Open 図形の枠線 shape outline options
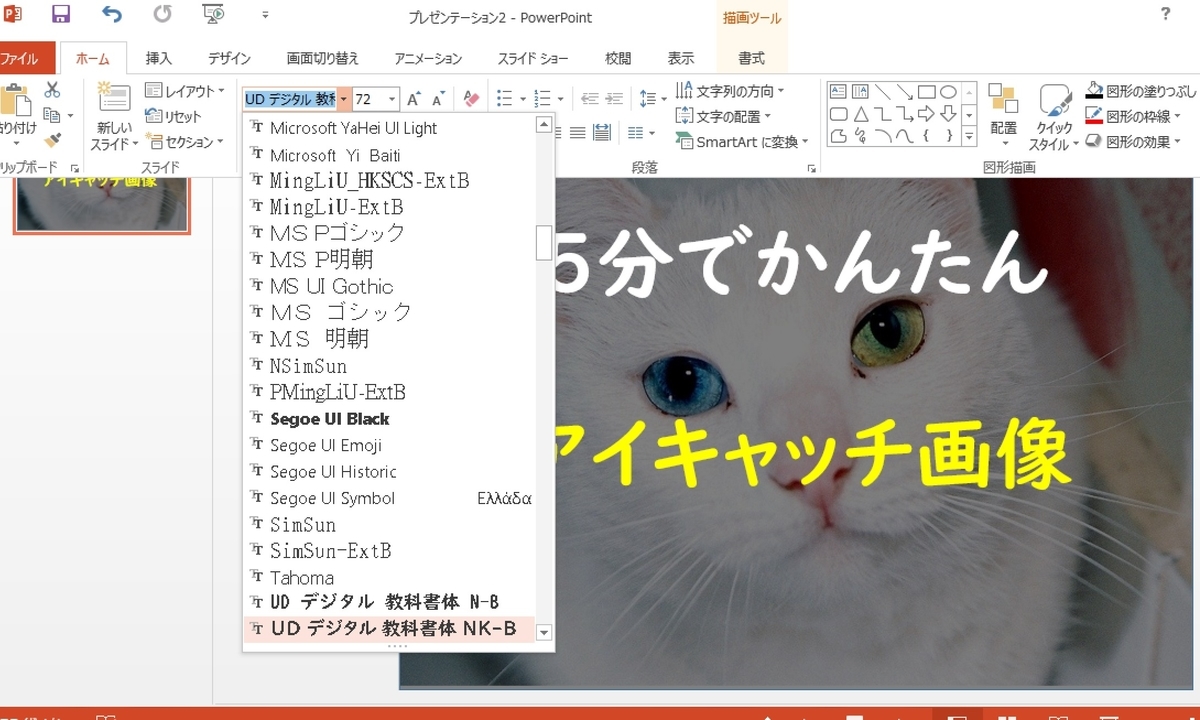The image size is (1200, 720). pos(1135,116)
